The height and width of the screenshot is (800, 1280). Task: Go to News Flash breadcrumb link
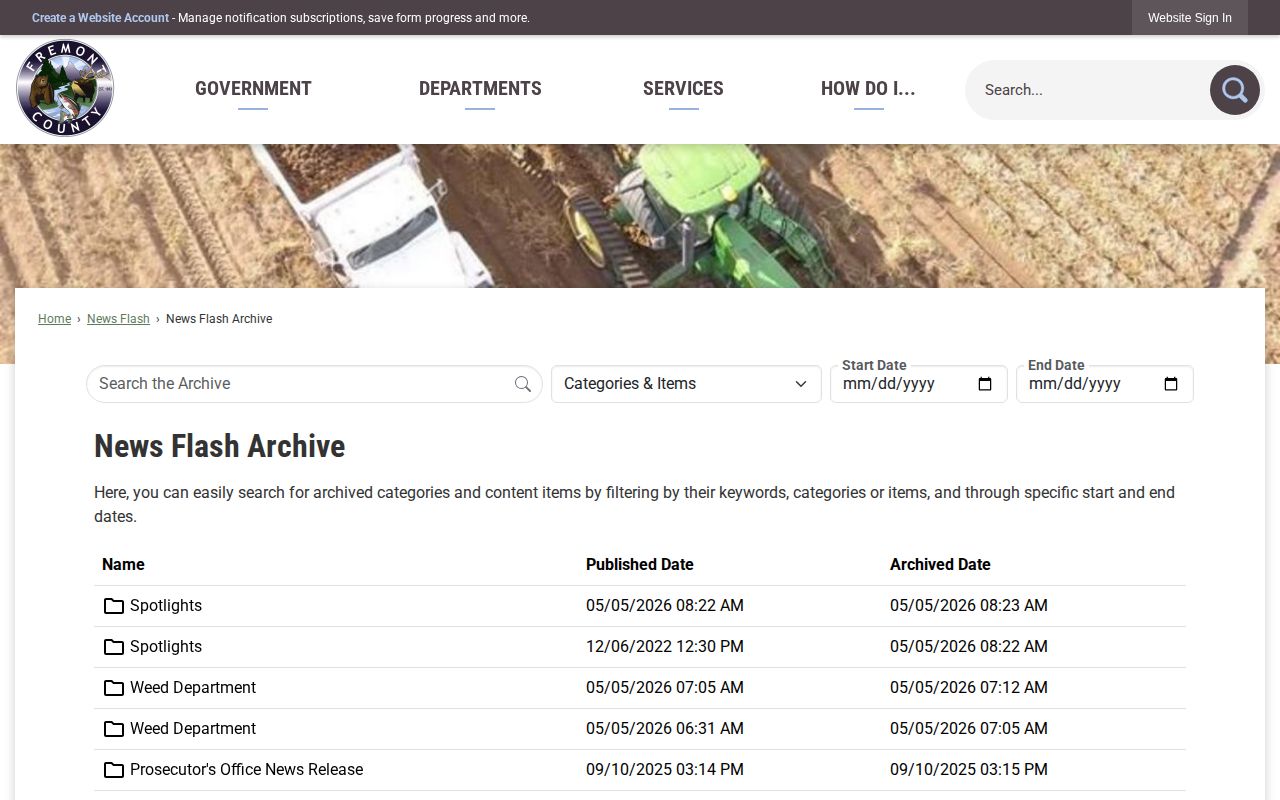[118, 319]
